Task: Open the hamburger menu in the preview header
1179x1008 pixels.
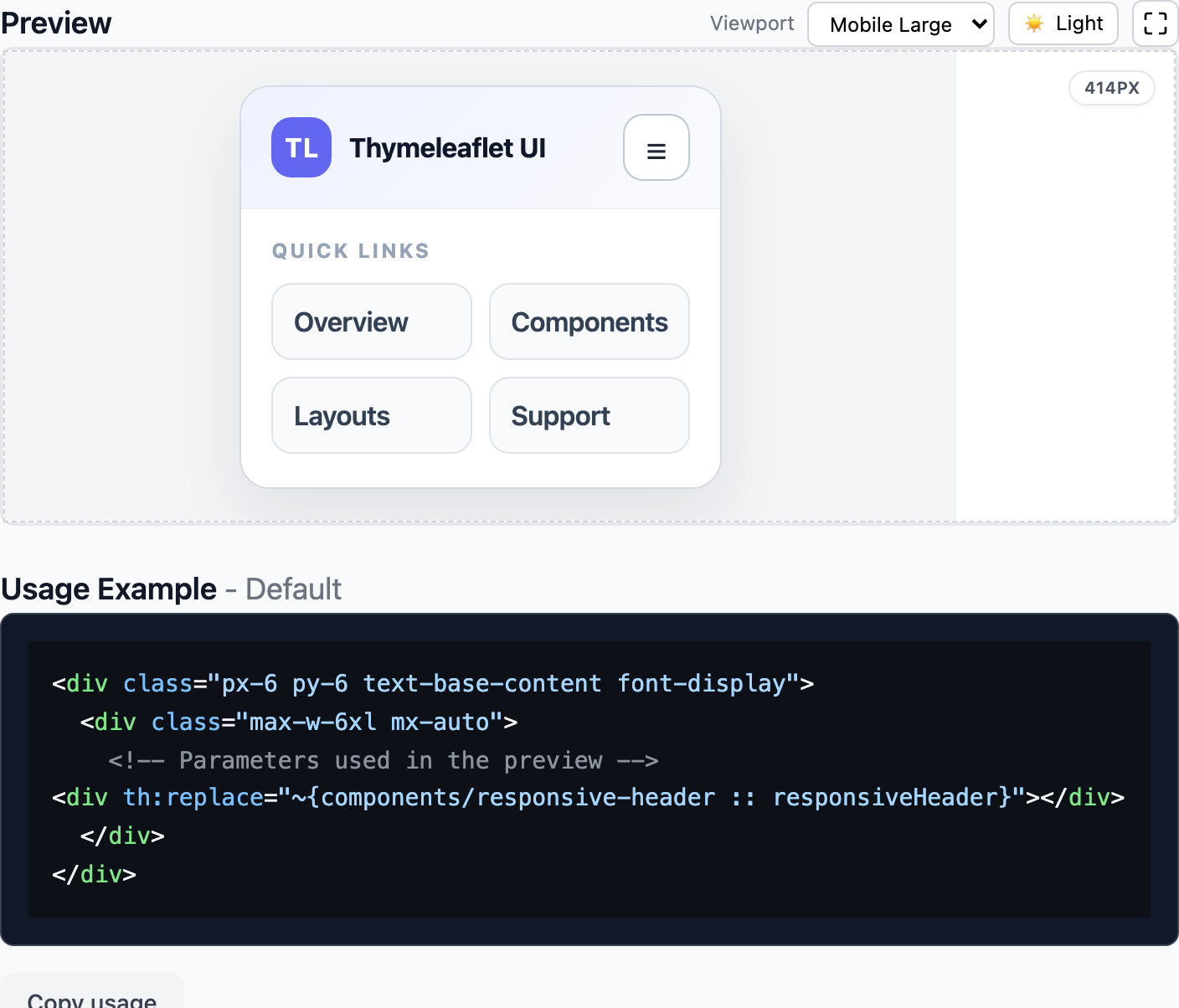Action: click(656, 147)
